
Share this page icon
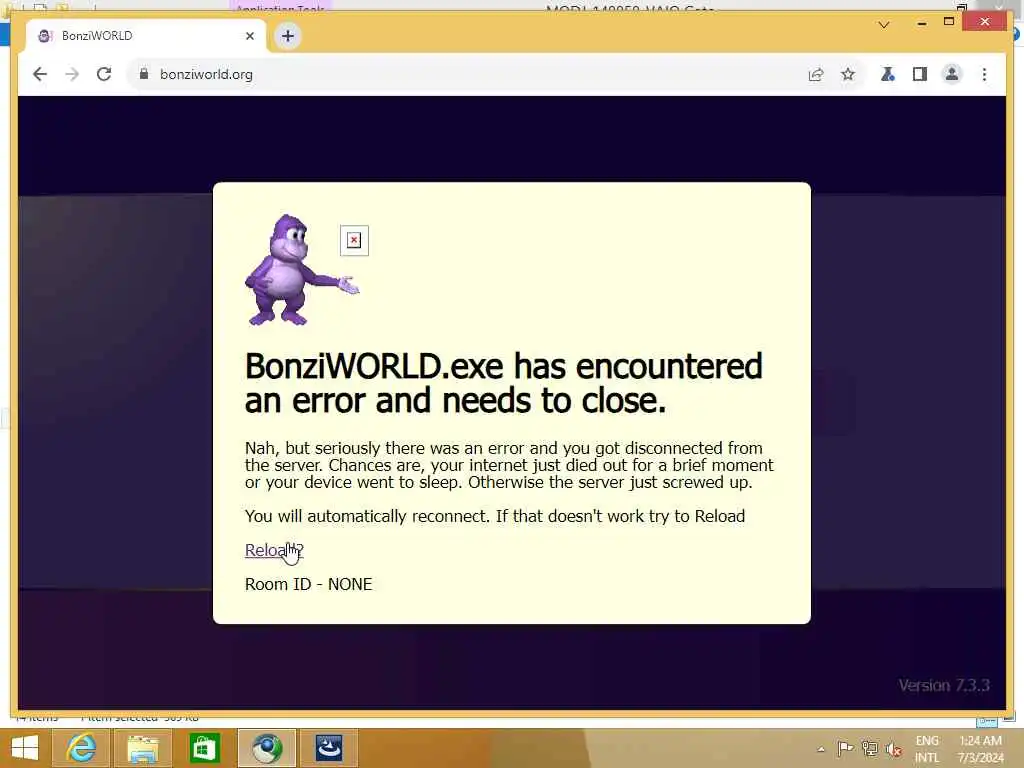click(x=816, y=74)
